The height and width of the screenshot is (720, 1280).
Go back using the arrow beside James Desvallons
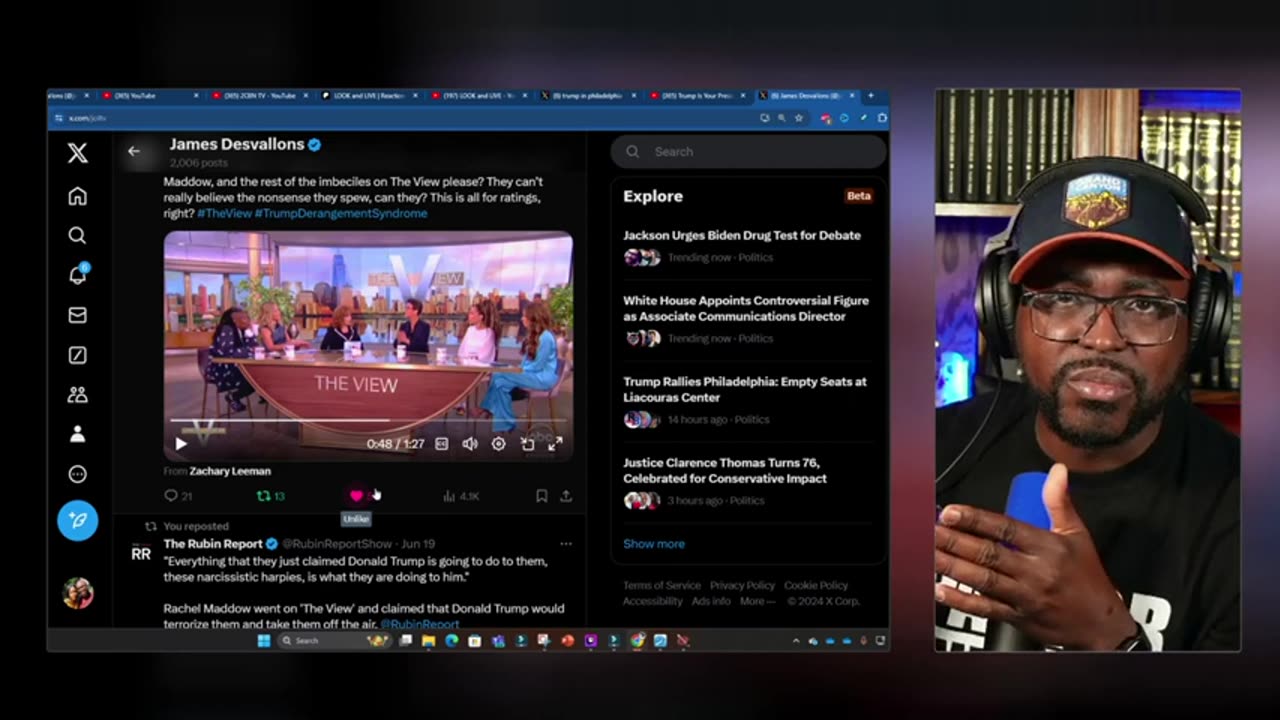click(x=134, y=152)
